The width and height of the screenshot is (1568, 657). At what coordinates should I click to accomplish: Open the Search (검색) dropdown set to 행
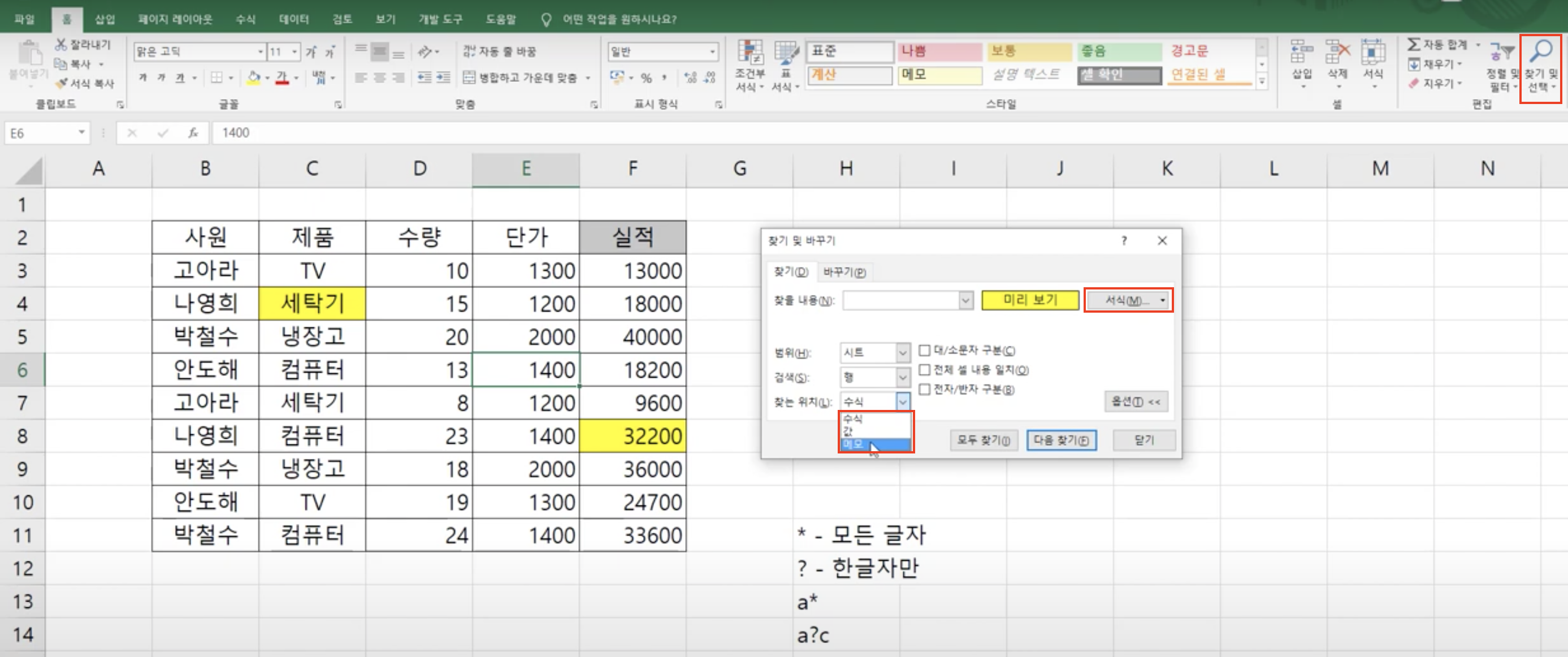pyautogui.click(x=903, y=378)
